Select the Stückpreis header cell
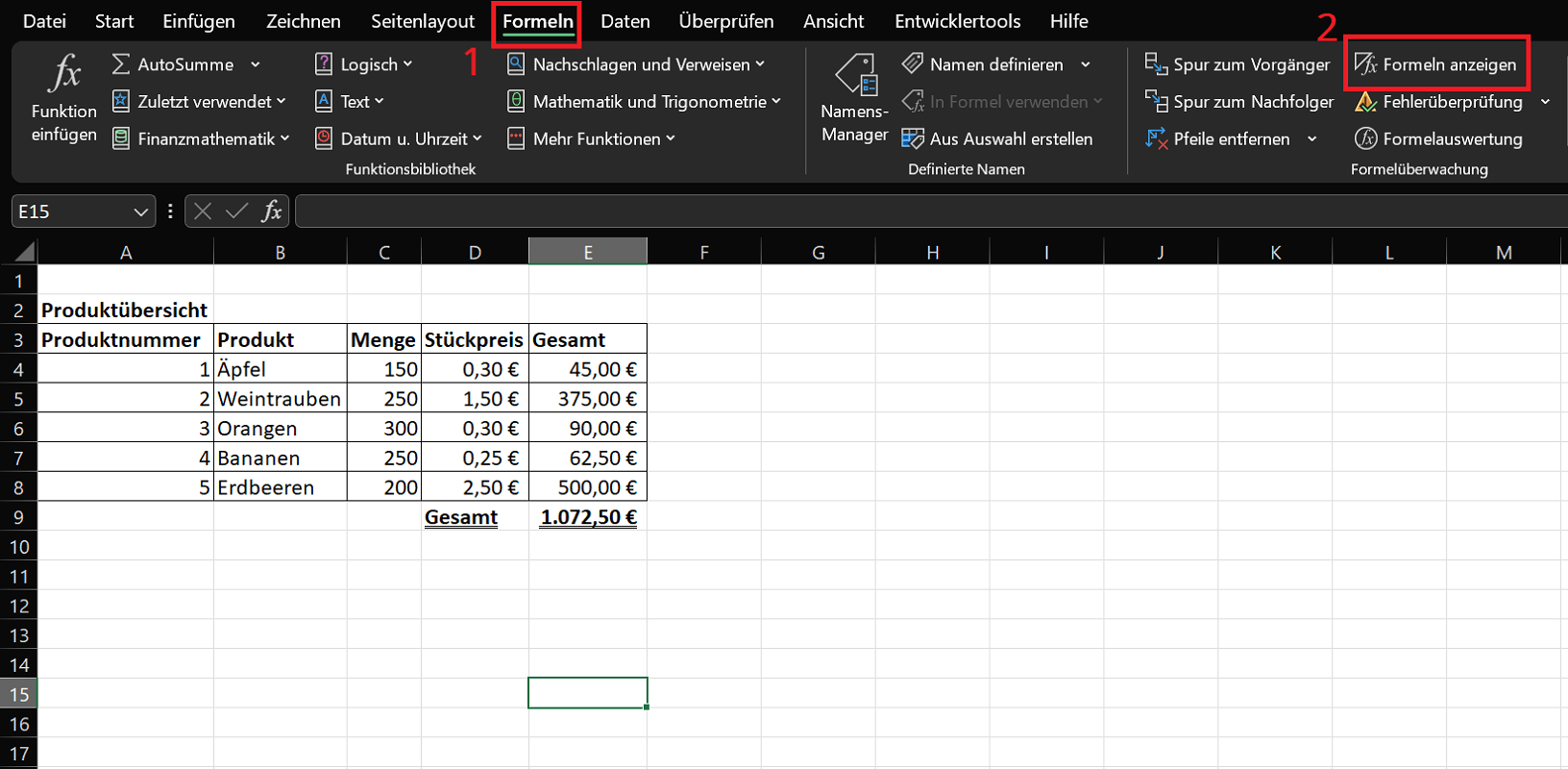This screenshot has width=1568, height=769. 475,339
